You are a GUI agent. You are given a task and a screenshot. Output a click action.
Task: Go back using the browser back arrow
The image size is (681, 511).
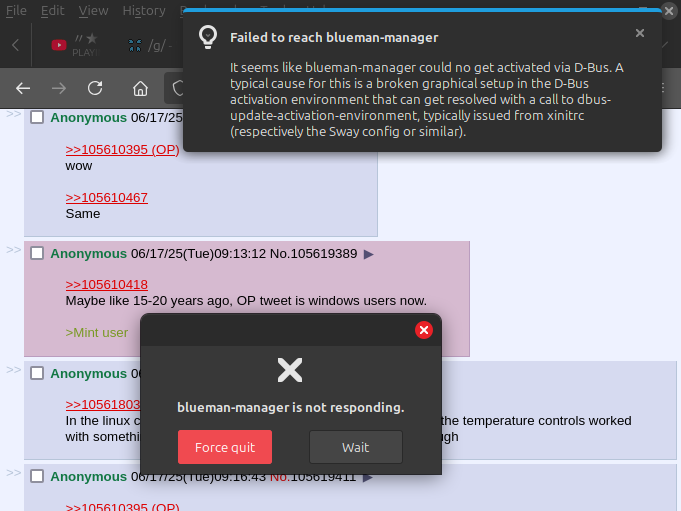(x=23, y=89)
